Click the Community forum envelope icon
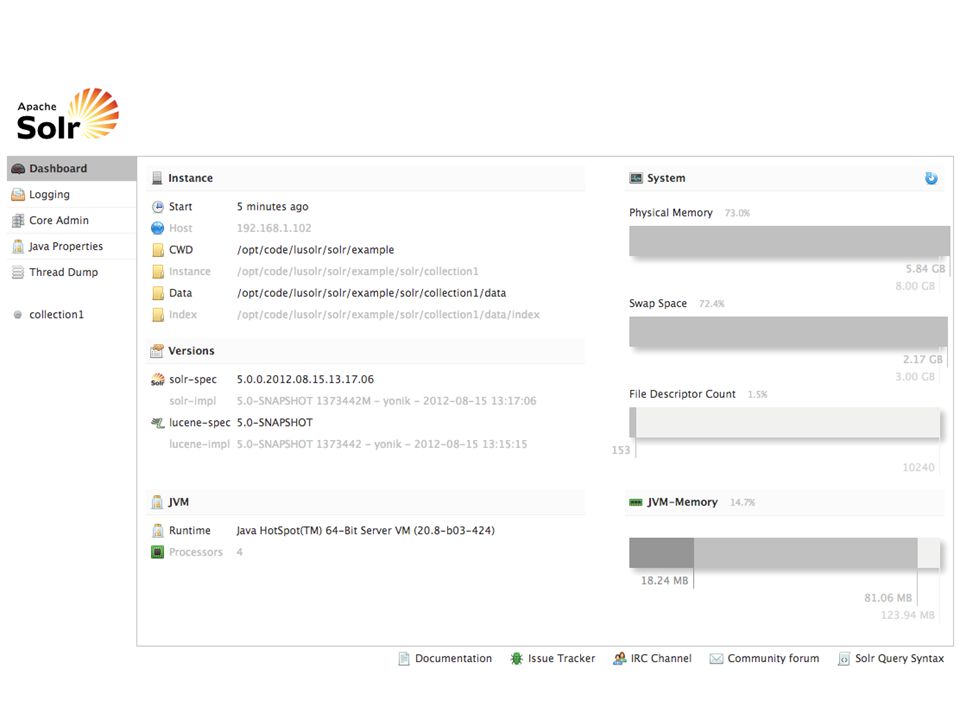 [716, 659]
